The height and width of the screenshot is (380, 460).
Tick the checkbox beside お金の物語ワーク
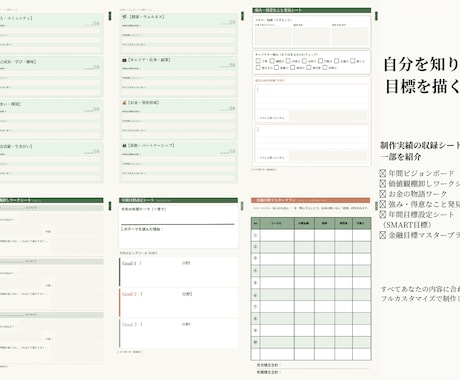(x=383, y=194)
